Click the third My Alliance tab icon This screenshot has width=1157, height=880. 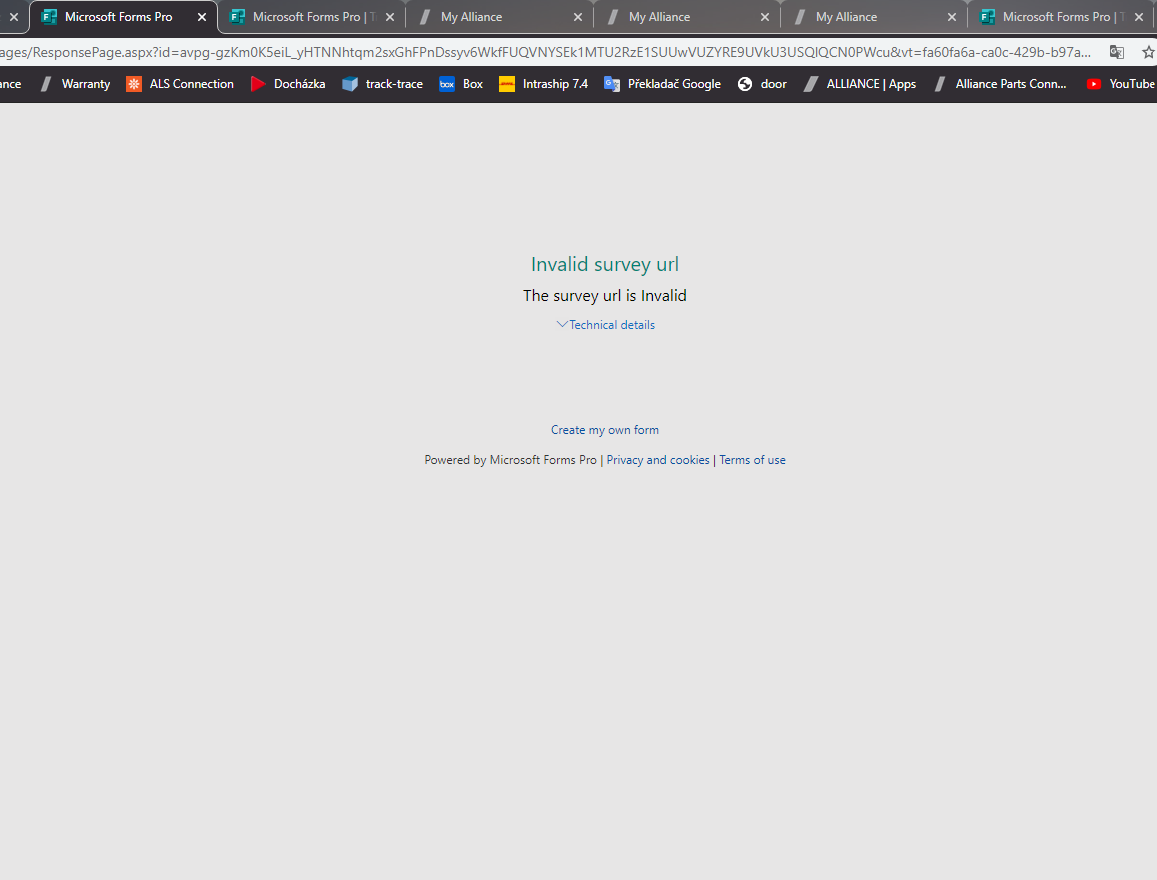[x=800, y=17]
